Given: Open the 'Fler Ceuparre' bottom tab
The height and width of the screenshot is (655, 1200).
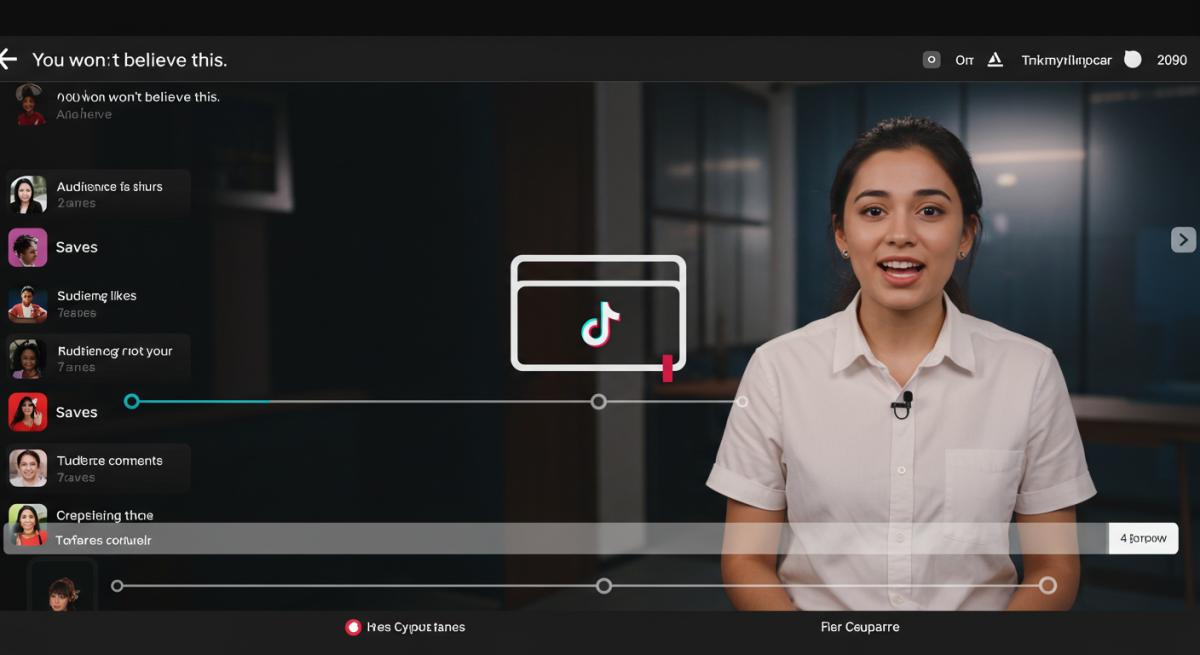Looking at the screenshot, I should point(859,627).
